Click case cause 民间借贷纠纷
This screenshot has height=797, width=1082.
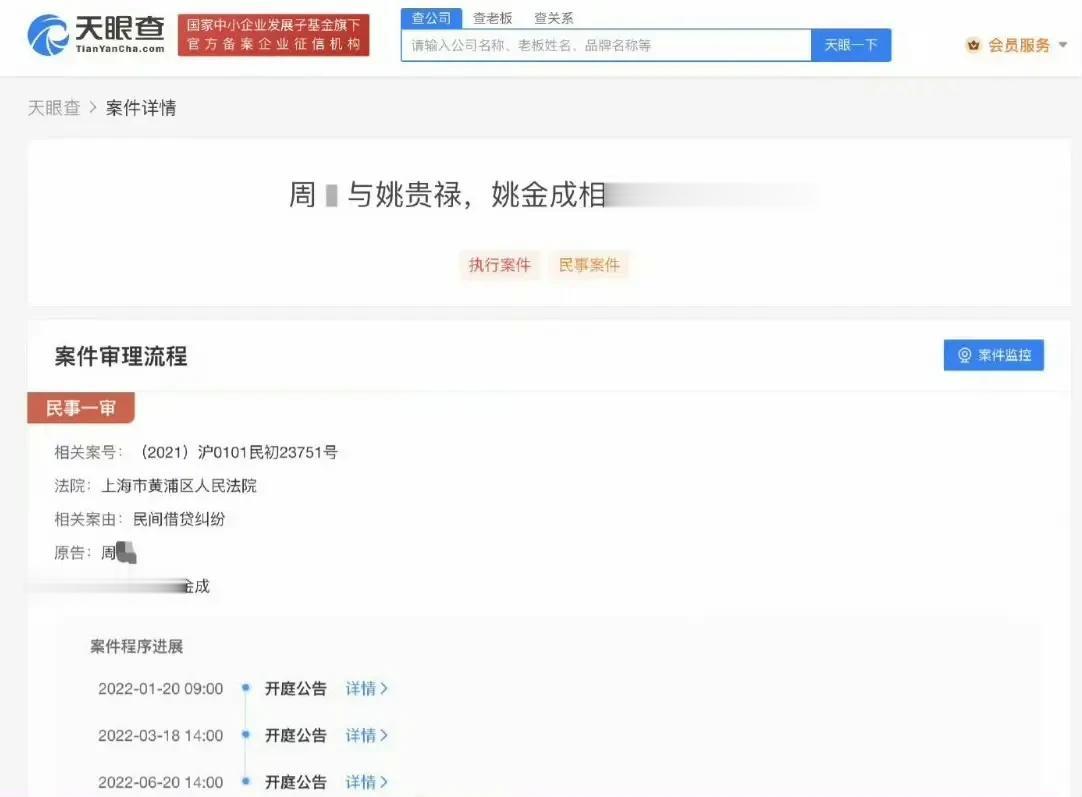tap(179, 519)
